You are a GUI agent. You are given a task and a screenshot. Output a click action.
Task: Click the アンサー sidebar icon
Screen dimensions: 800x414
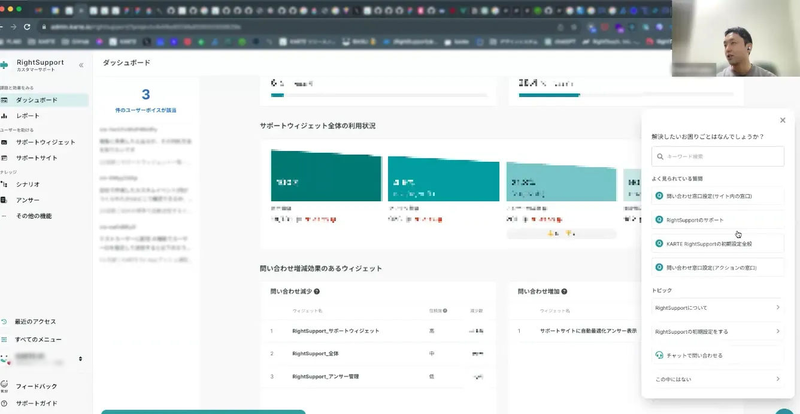point(4,200)
